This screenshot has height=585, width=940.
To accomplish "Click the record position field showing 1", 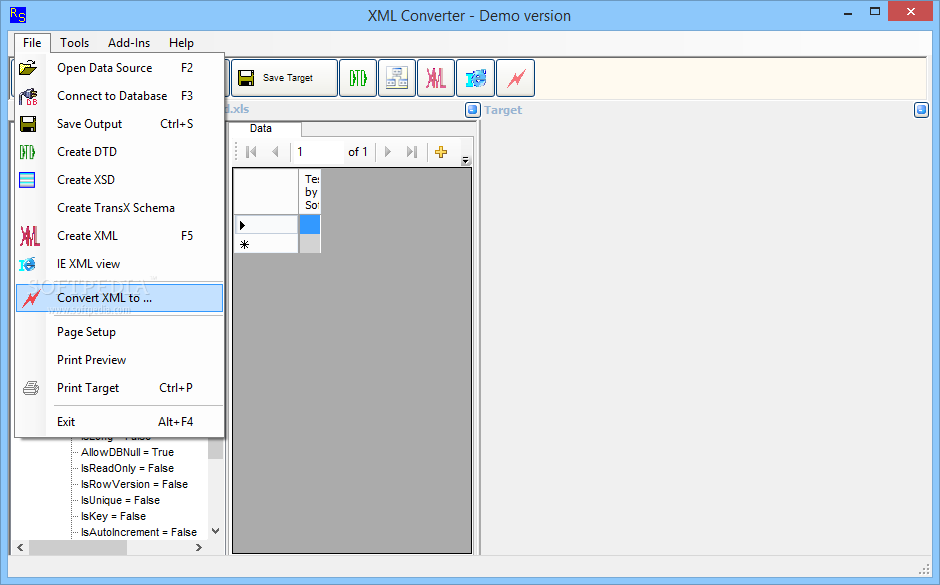I will [x=320, y=152].
